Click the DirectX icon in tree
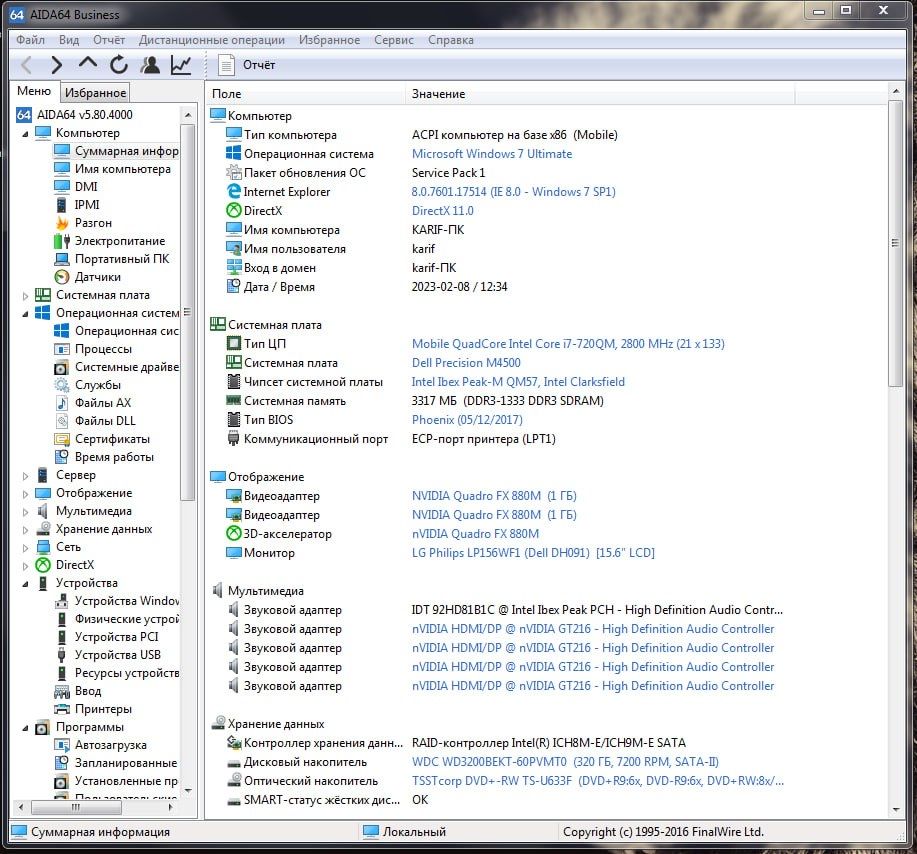Viewport: 917px width, 854px height. pos(43,564)
